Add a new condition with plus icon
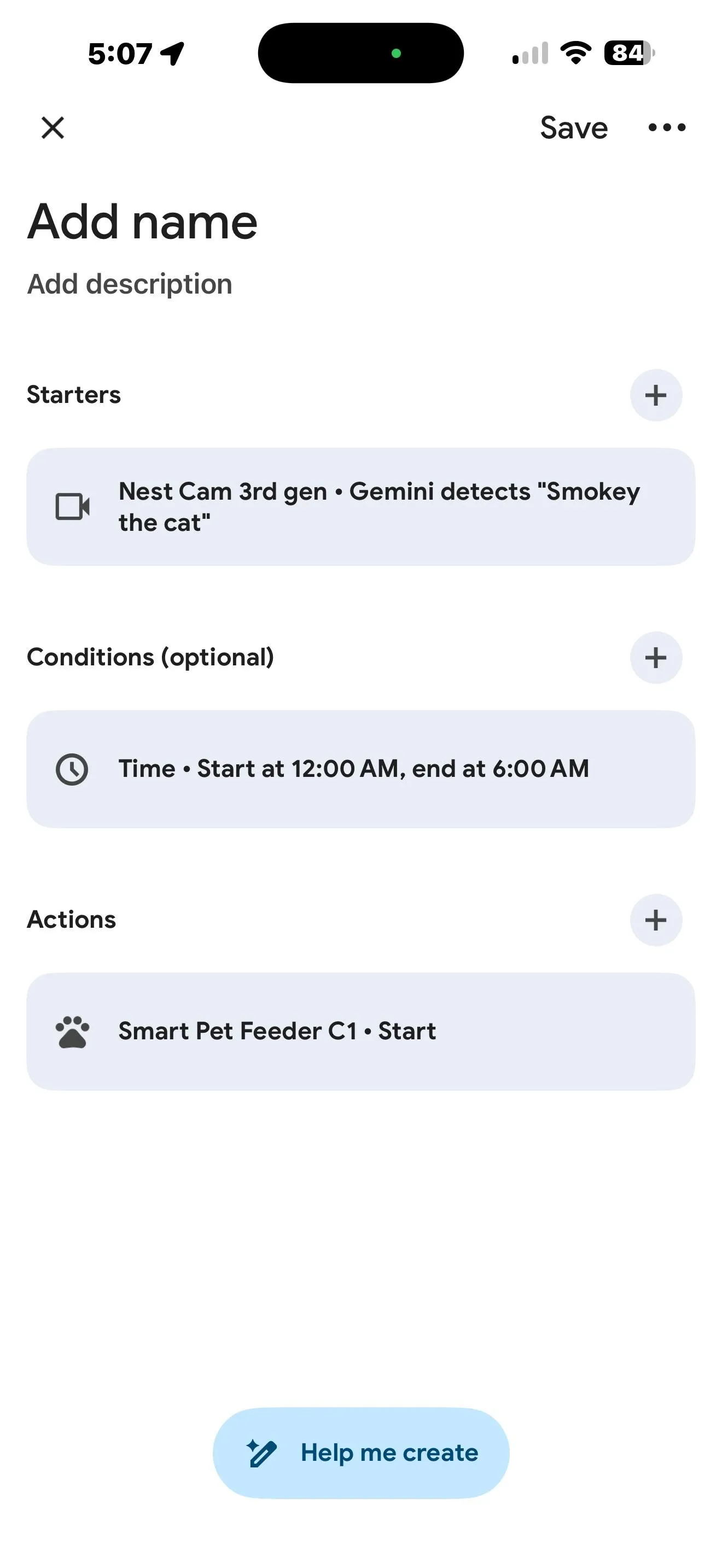 tap(656, 657)
